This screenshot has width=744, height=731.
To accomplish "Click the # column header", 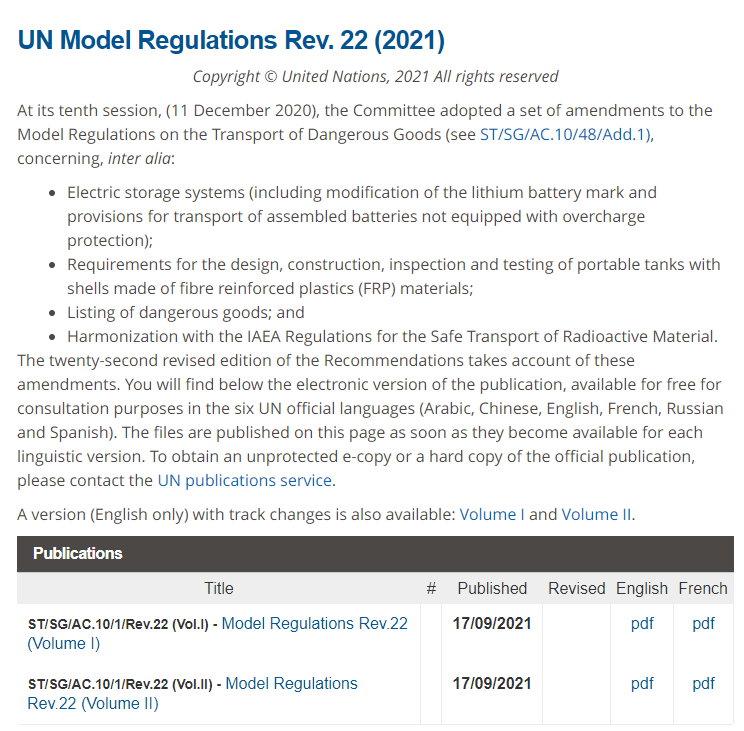I will tap(431, 588).
